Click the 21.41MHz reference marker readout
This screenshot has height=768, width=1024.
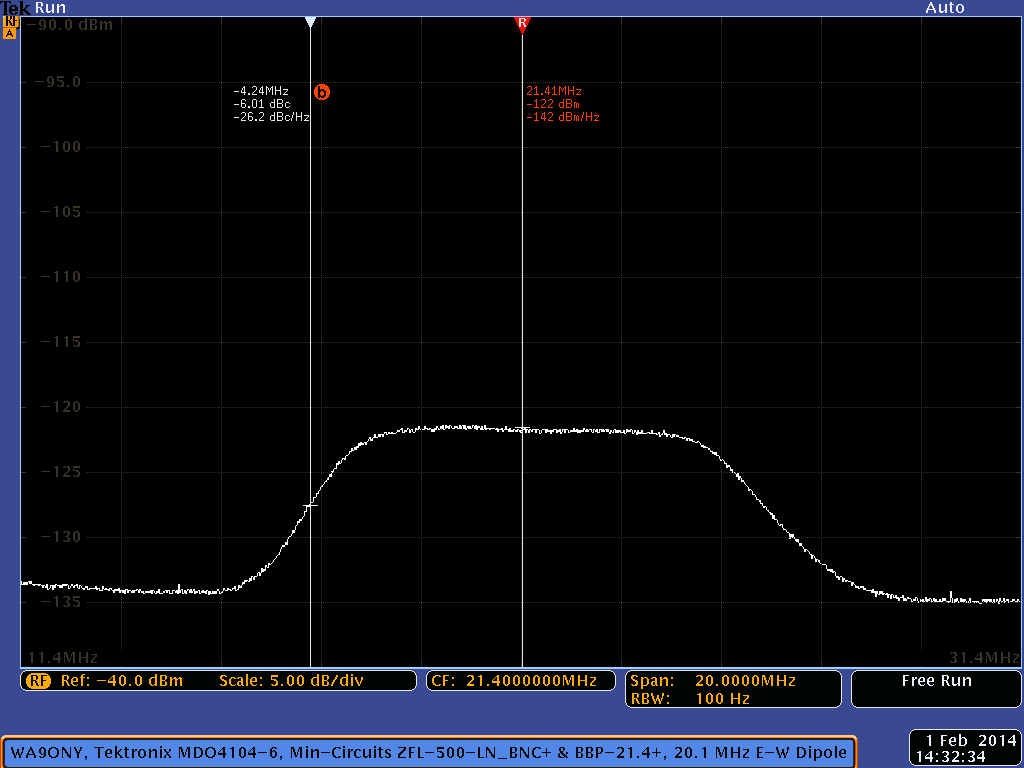[554, 91]
